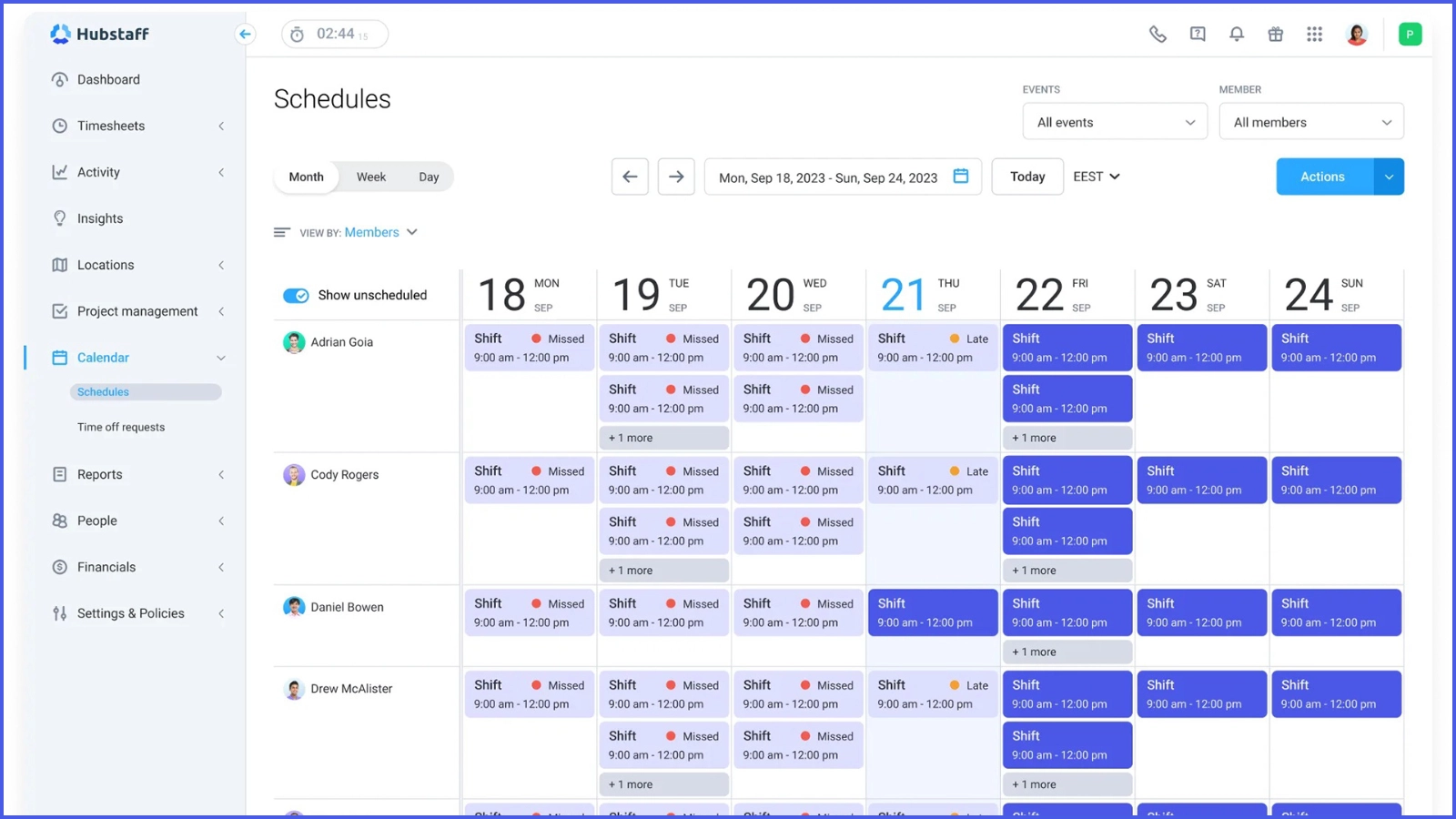Show +1 more for Daniel Bowen Friday

click(1067, 652)
